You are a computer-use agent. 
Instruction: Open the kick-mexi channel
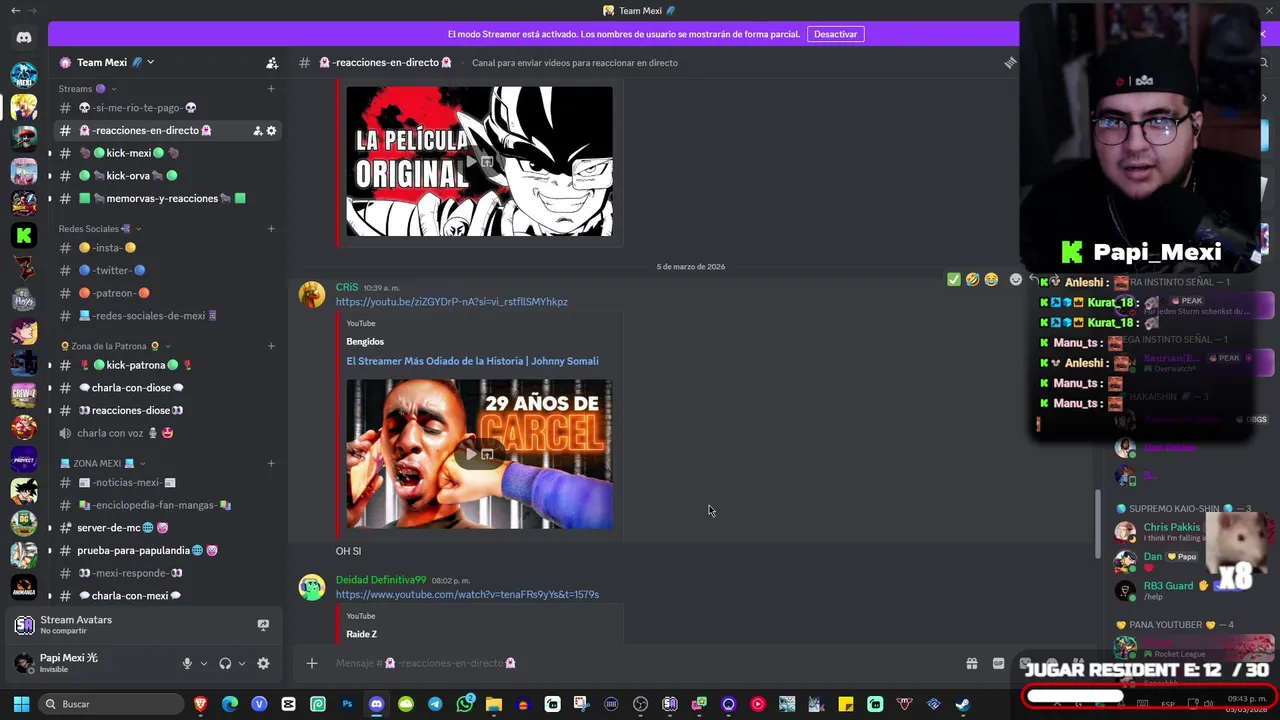[x=167, y=153]
